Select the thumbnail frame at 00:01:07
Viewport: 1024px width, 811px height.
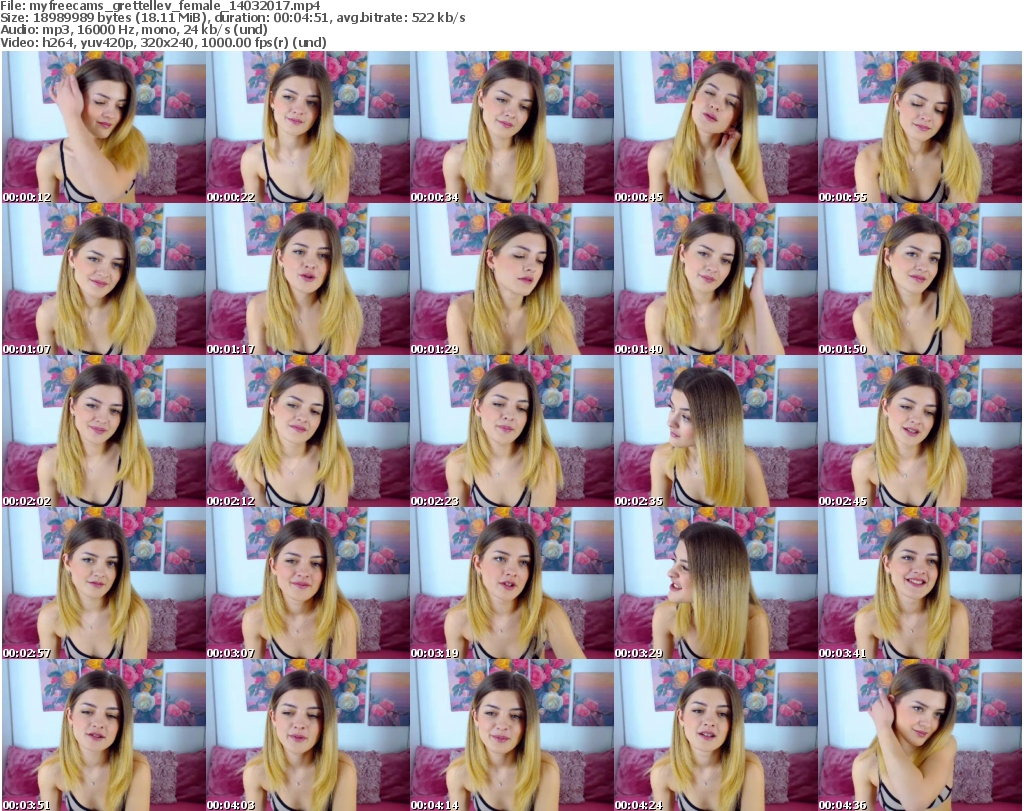tap(104, 279)
